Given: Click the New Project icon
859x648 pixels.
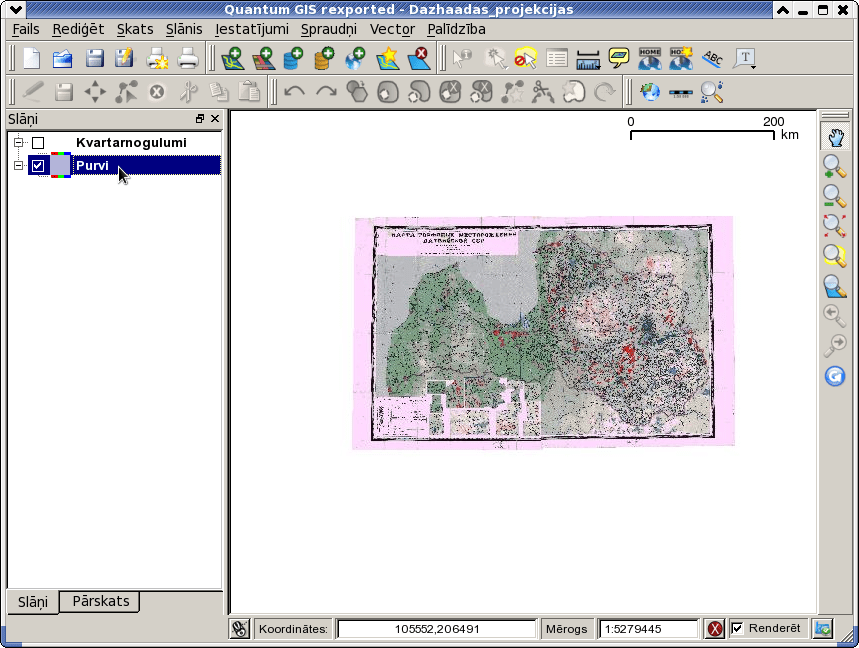Looking at the screenshot, I should coord(32,58).
